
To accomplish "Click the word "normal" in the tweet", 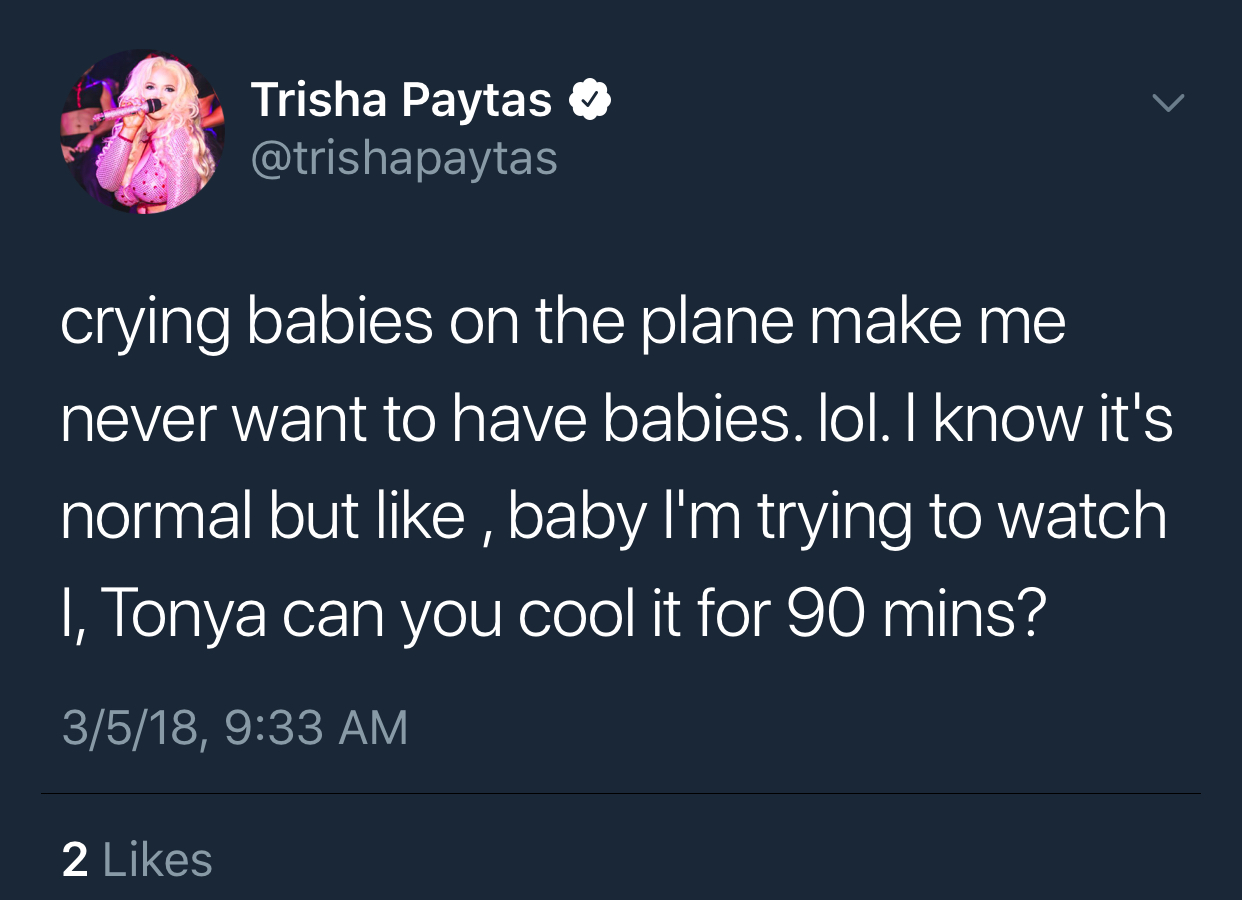I will [x=154, y=518].
